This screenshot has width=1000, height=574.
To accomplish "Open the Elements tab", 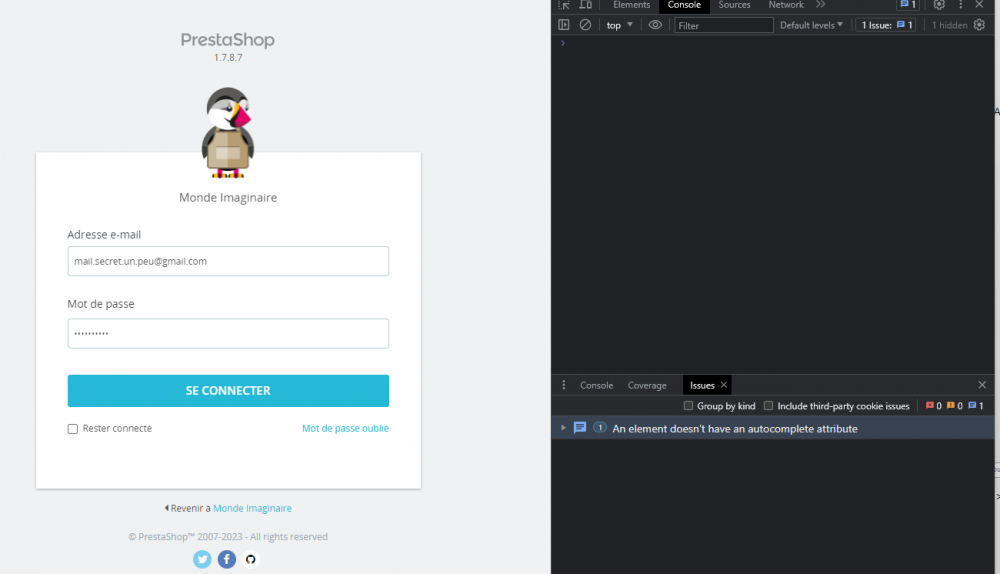I will [631, 5].
